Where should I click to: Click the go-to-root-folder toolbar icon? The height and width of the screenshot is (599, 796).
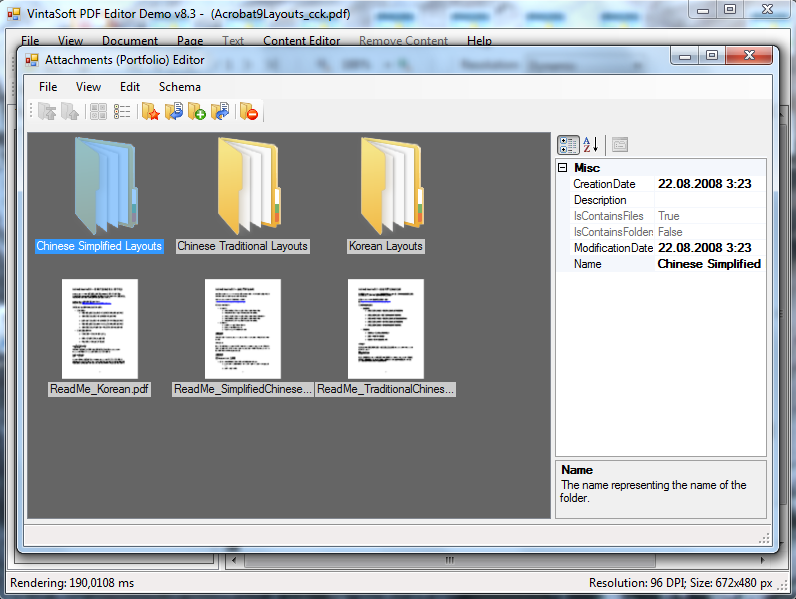click(47, 111)
